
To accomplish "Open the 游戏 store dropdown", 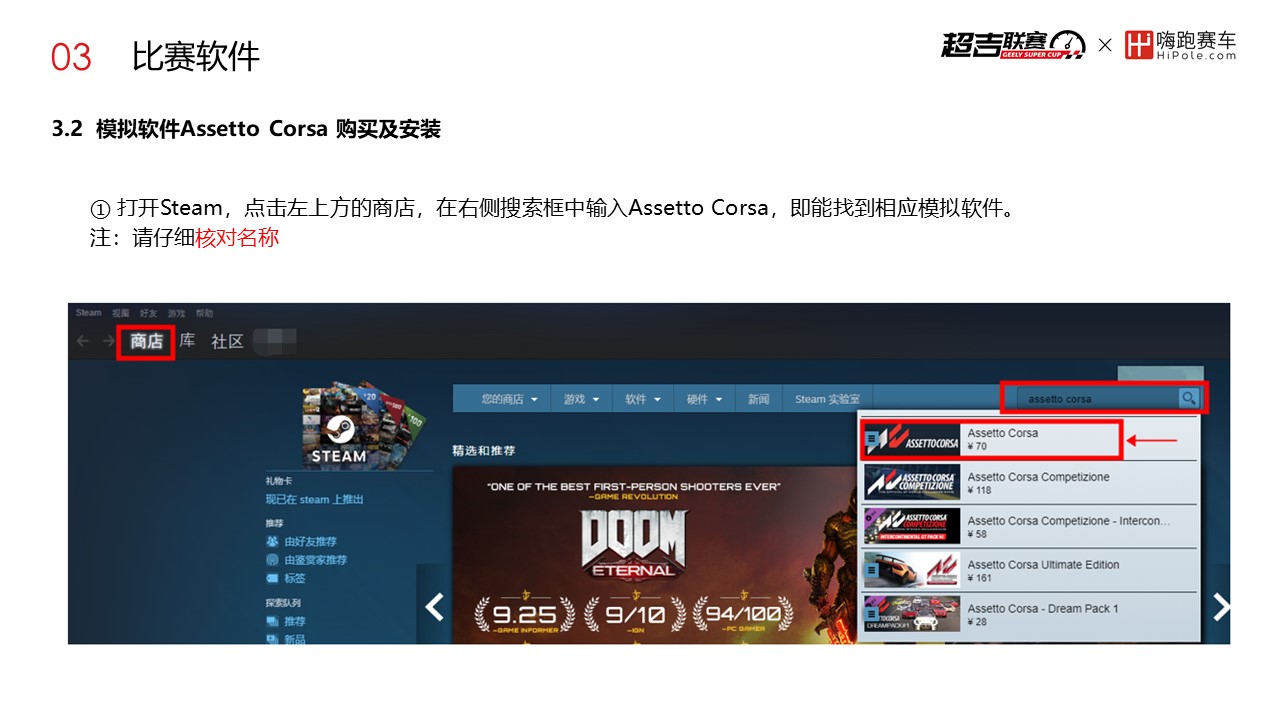I will coord(581,399).
